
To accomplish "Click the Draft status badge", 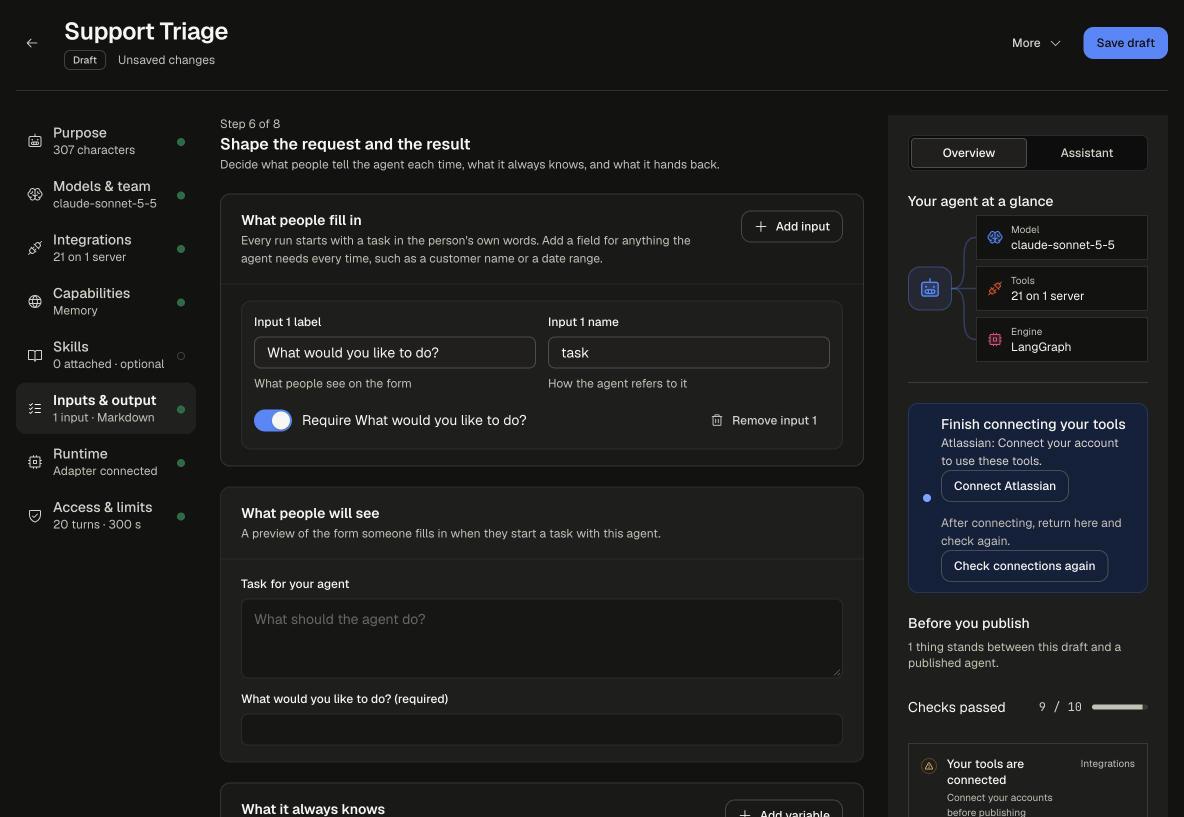I will (85, 60).
